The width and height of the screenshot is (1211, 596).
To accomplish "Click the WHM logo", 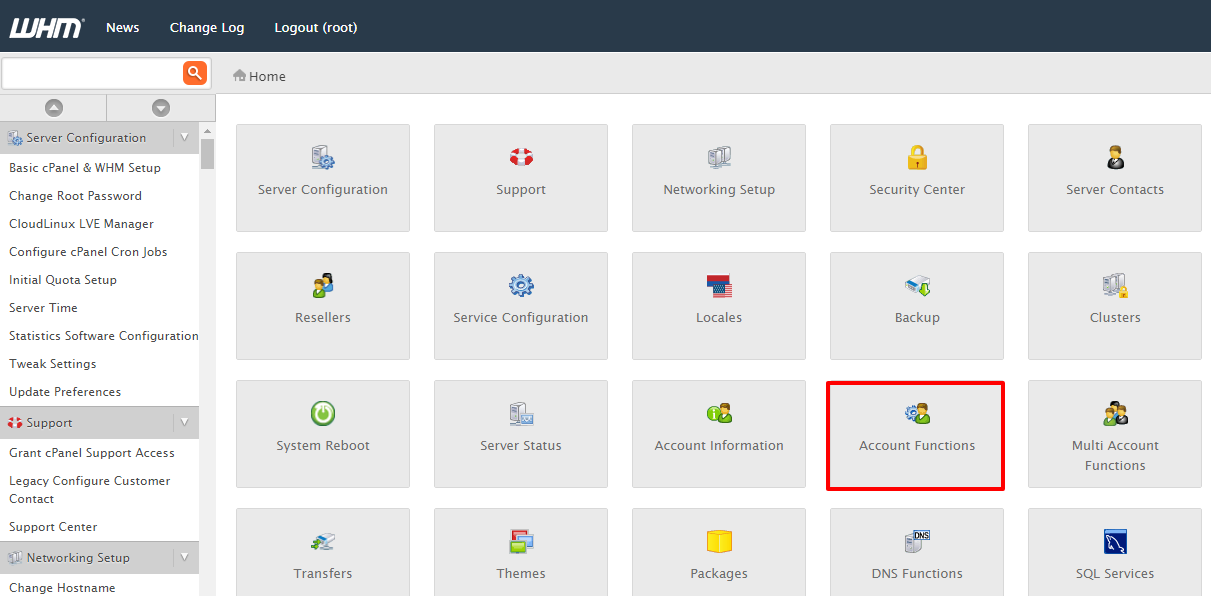I will tap(46, 27).
